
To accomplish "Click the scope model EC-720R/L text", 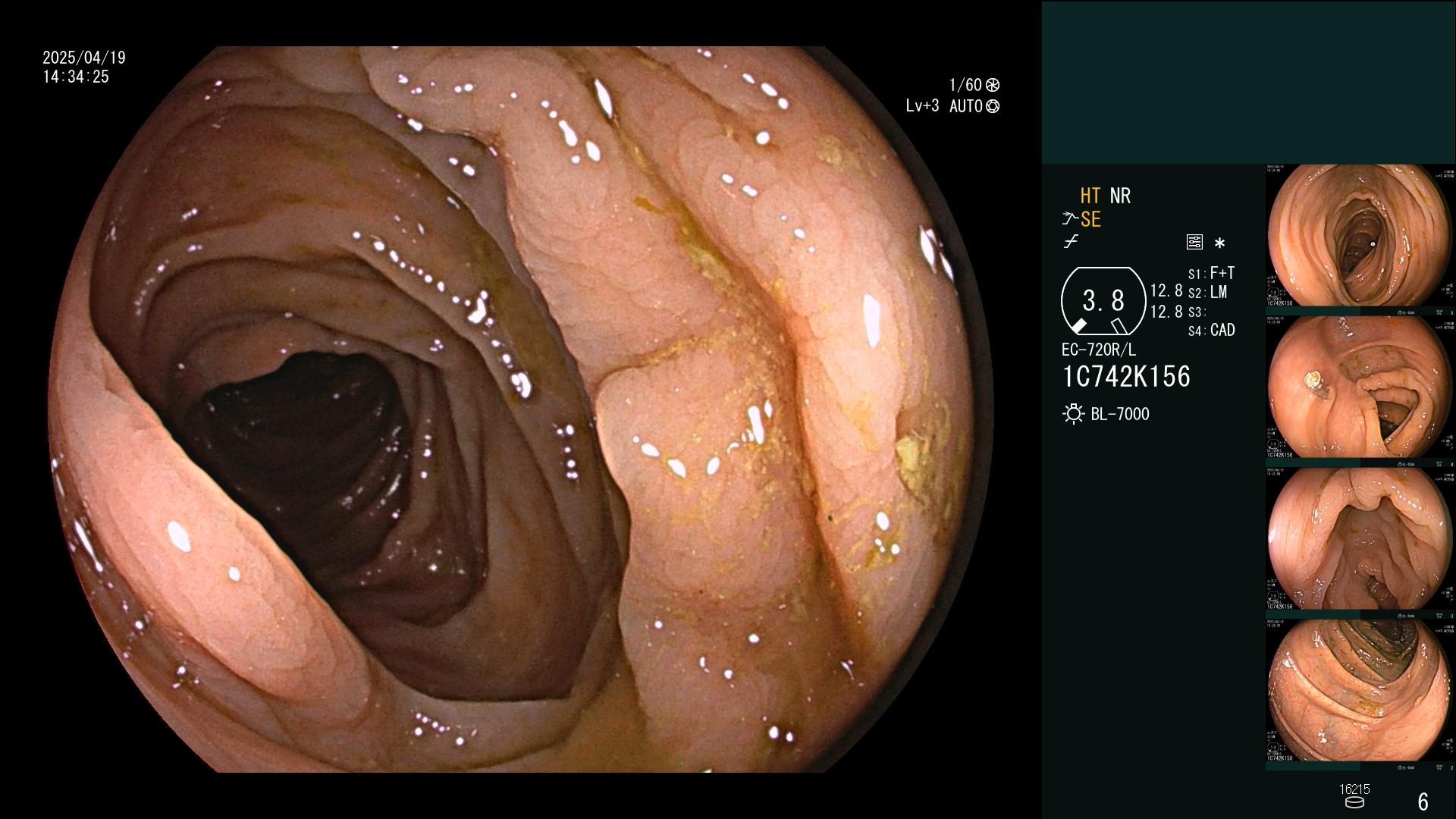I will (x=1099, y=350).
